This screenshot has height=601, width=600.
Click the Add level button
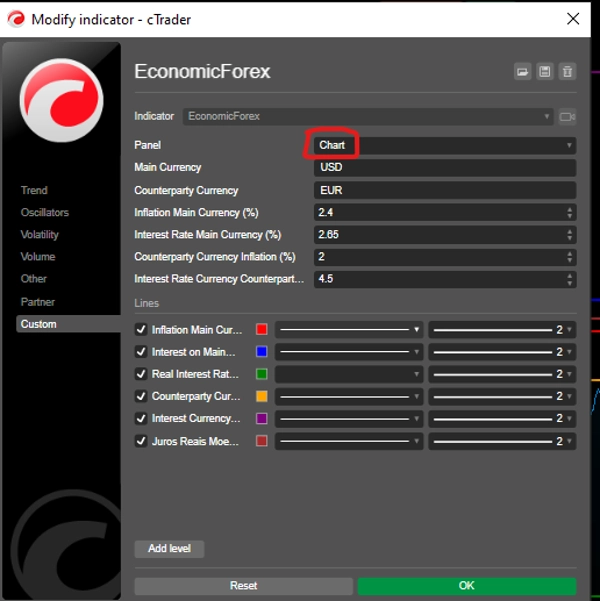169,549
